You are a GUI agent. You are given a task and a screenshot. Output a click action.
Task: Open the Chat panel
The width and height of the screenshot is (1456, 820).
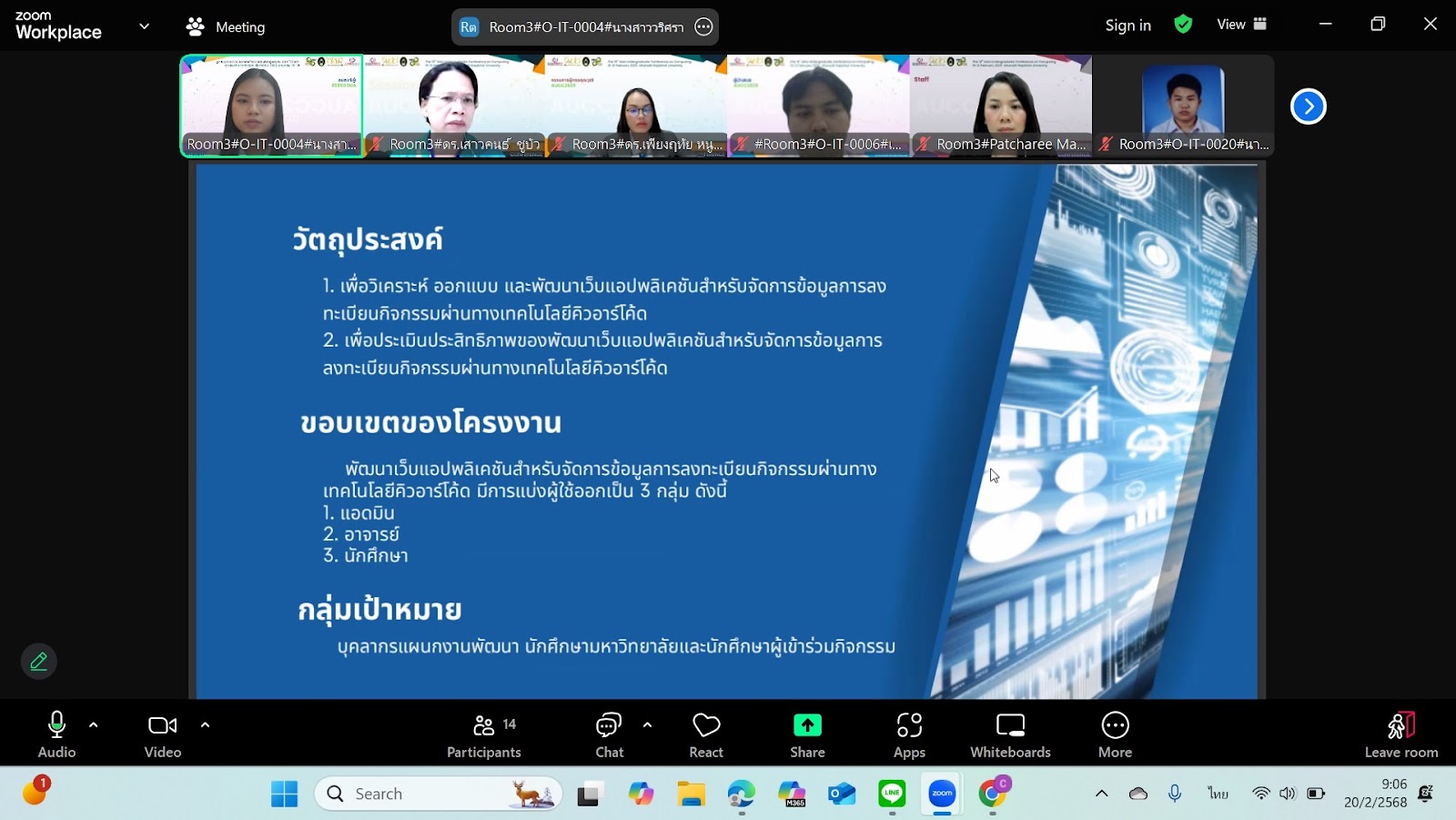coord(609,734)
